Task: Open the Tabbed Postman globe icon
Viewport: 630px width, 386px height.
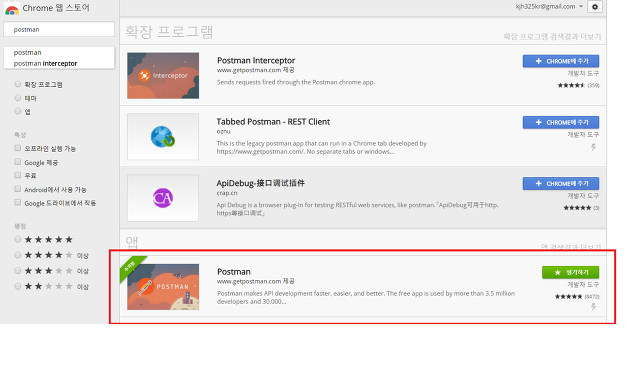Action: [163, 137]
